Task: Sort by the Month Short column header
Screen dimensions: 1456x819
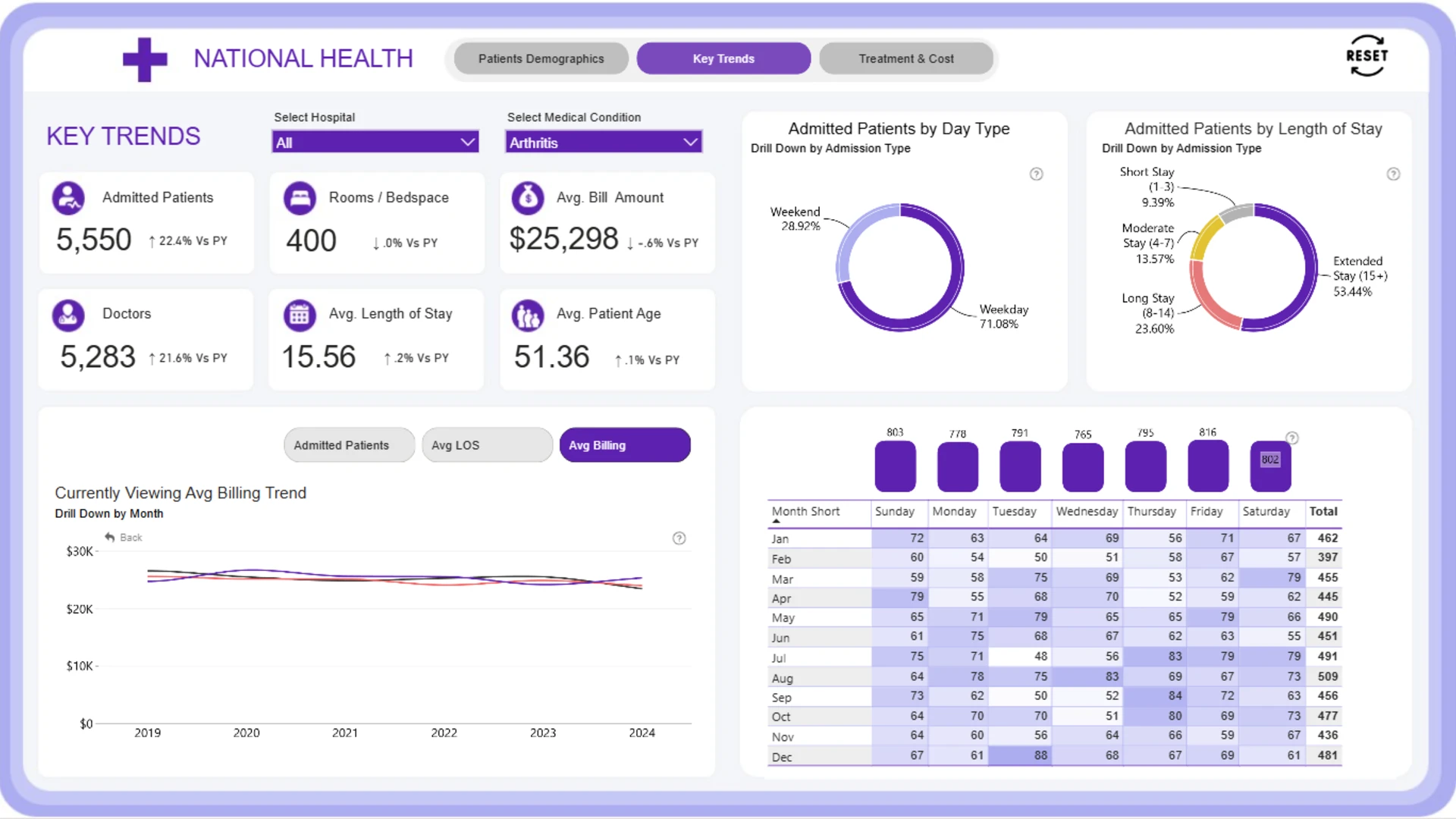Action: pyautogui.click(x=805, y=511)
